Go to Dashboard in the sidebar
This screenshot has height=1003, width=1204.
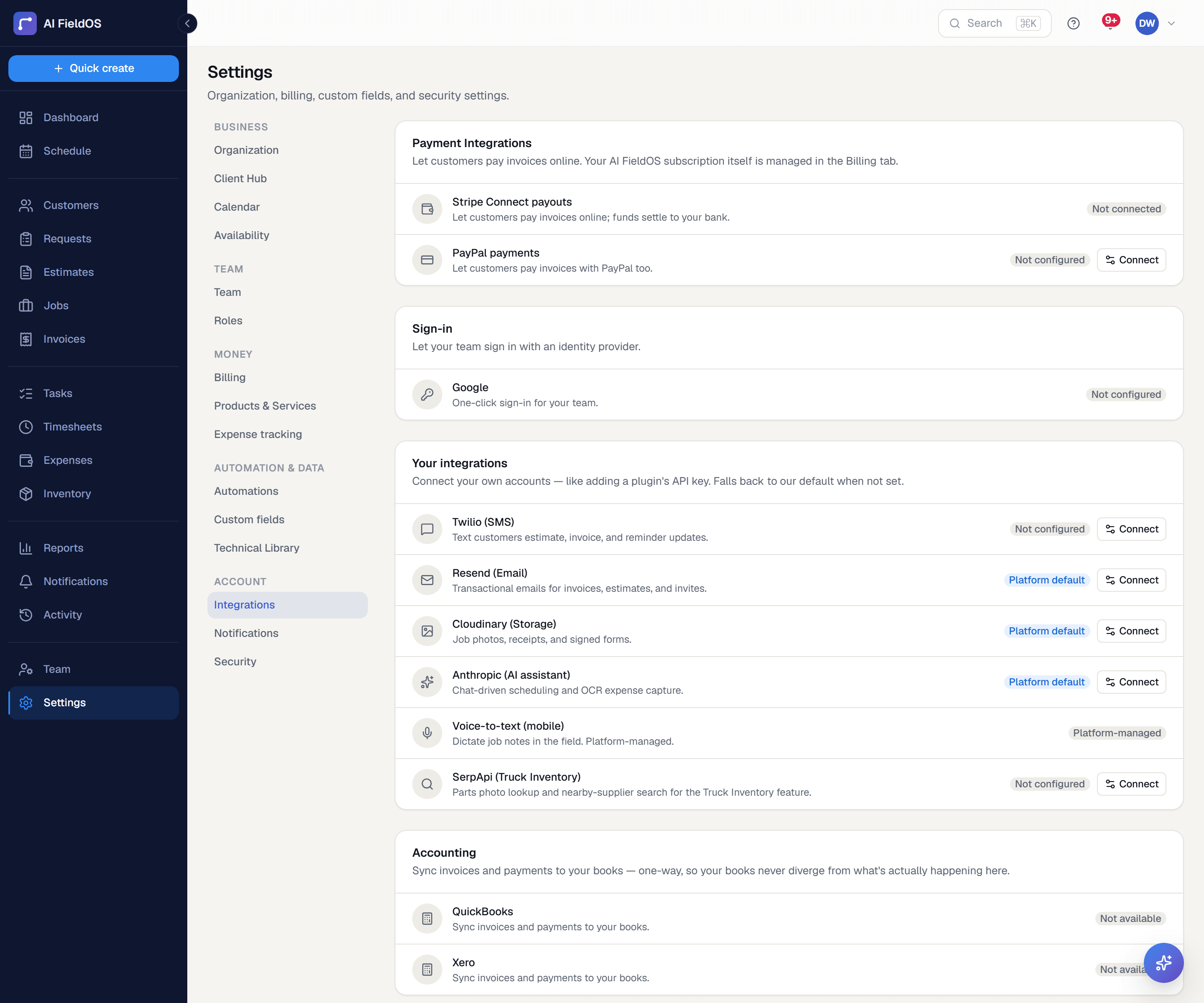pos(94,117)
